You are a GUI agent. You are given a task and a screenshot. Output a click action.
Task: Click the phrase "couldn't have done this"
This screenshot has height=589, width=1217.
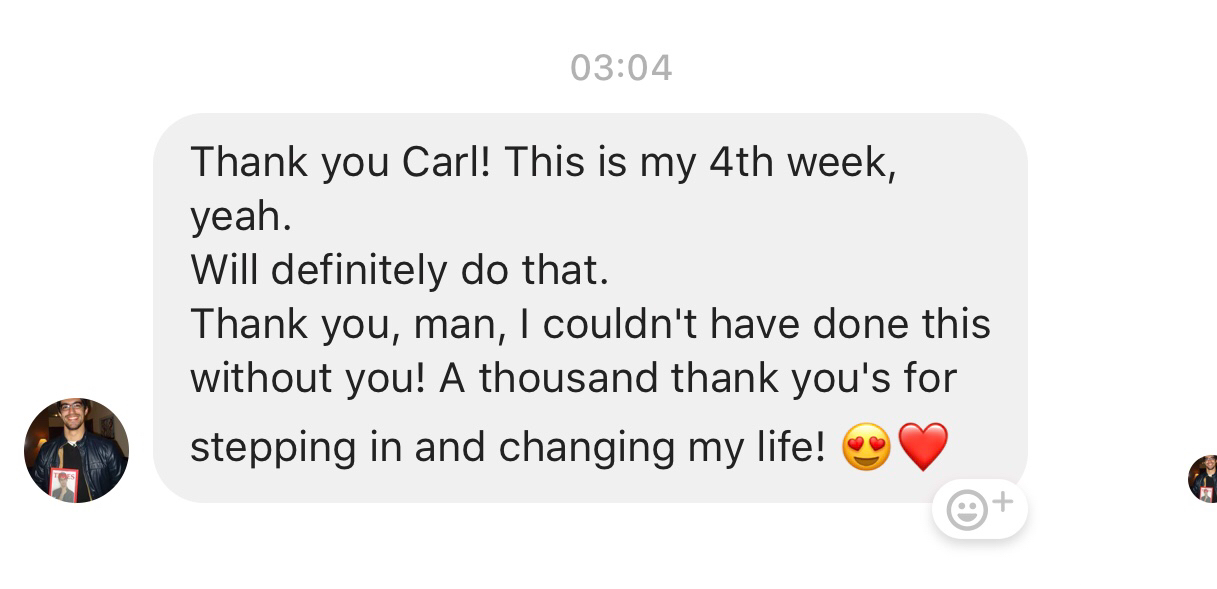point(767,324)
